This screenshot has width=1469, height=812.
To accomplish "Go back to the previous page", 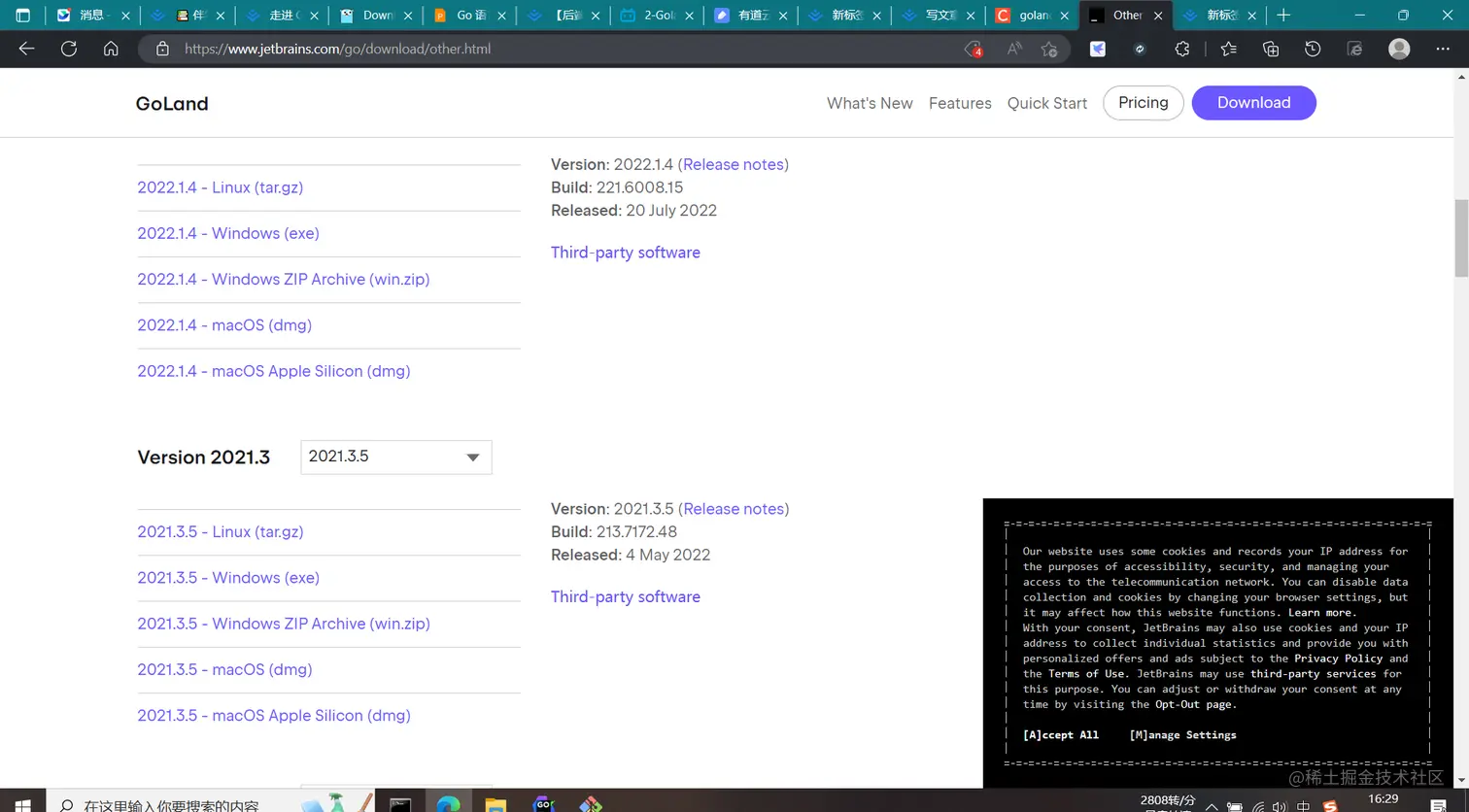I will pyautogui.click(x=26, y=49).
